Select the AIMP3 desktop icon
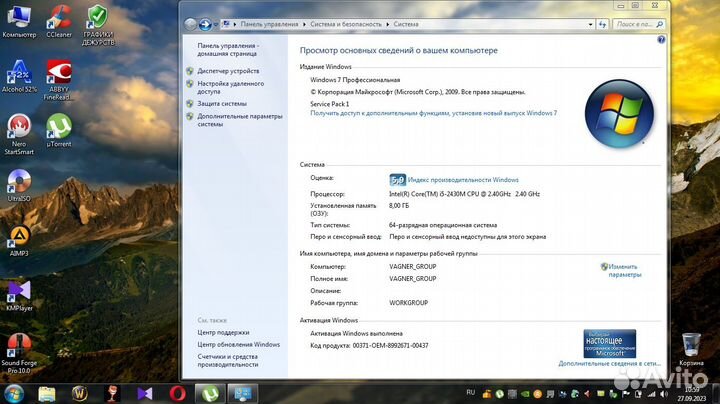 [19, 241]
